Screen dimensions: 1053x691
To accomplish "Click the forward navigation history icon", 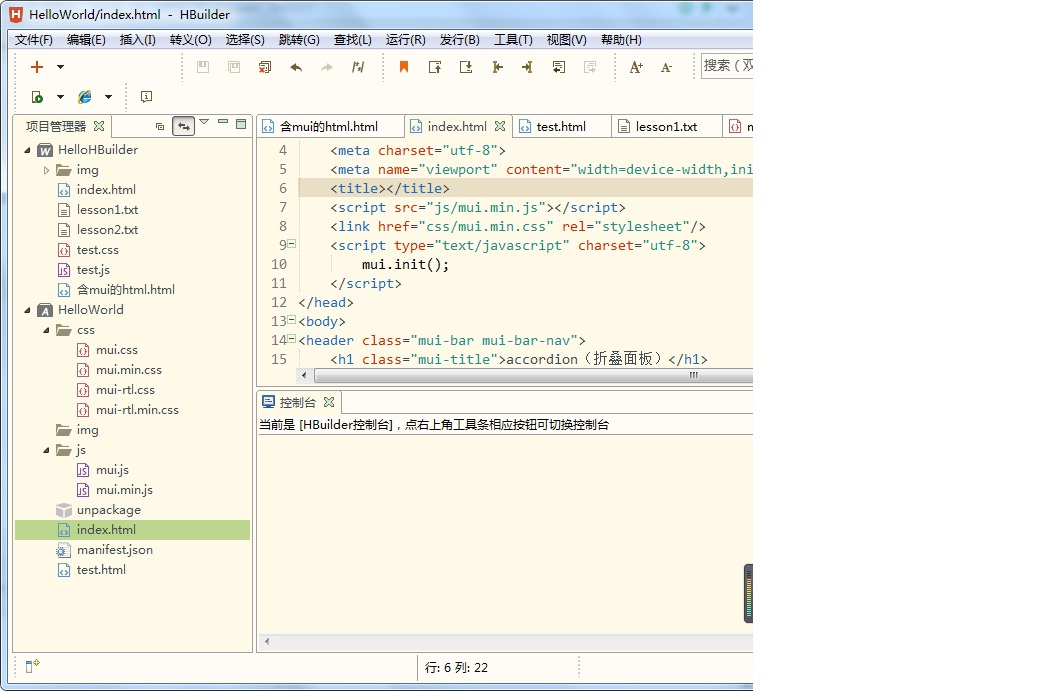I will tap(590, 66).
